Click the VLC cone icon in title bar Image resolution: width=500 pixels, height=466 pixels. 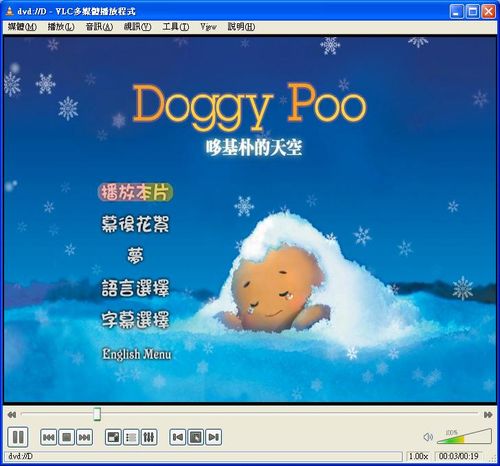pyautogui.click(x=10, y=11)
